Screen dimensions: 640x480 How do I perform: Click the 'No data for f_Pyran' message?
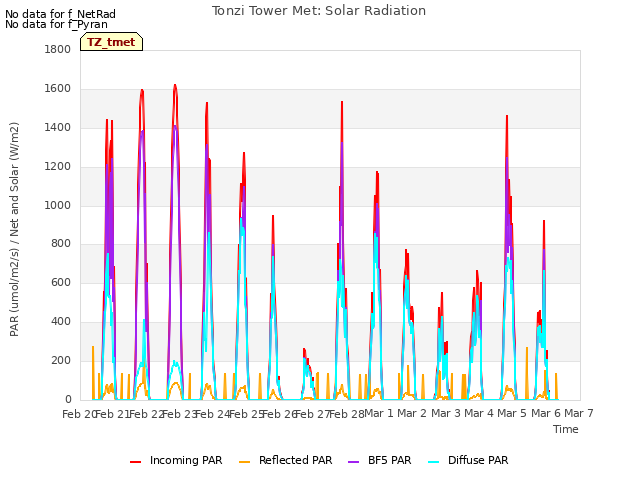click(x=56, y=24)
